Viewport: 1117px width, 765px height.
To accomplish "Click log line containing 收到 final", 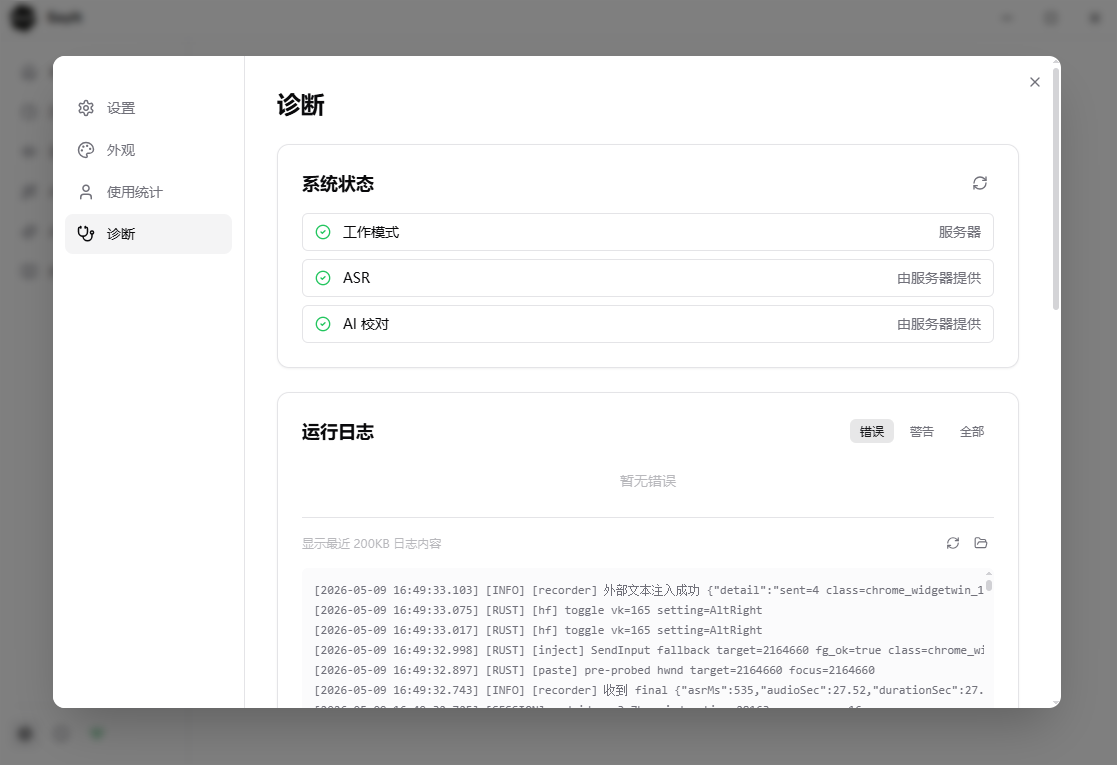I will pyautogui.click(x=649, y=689).
